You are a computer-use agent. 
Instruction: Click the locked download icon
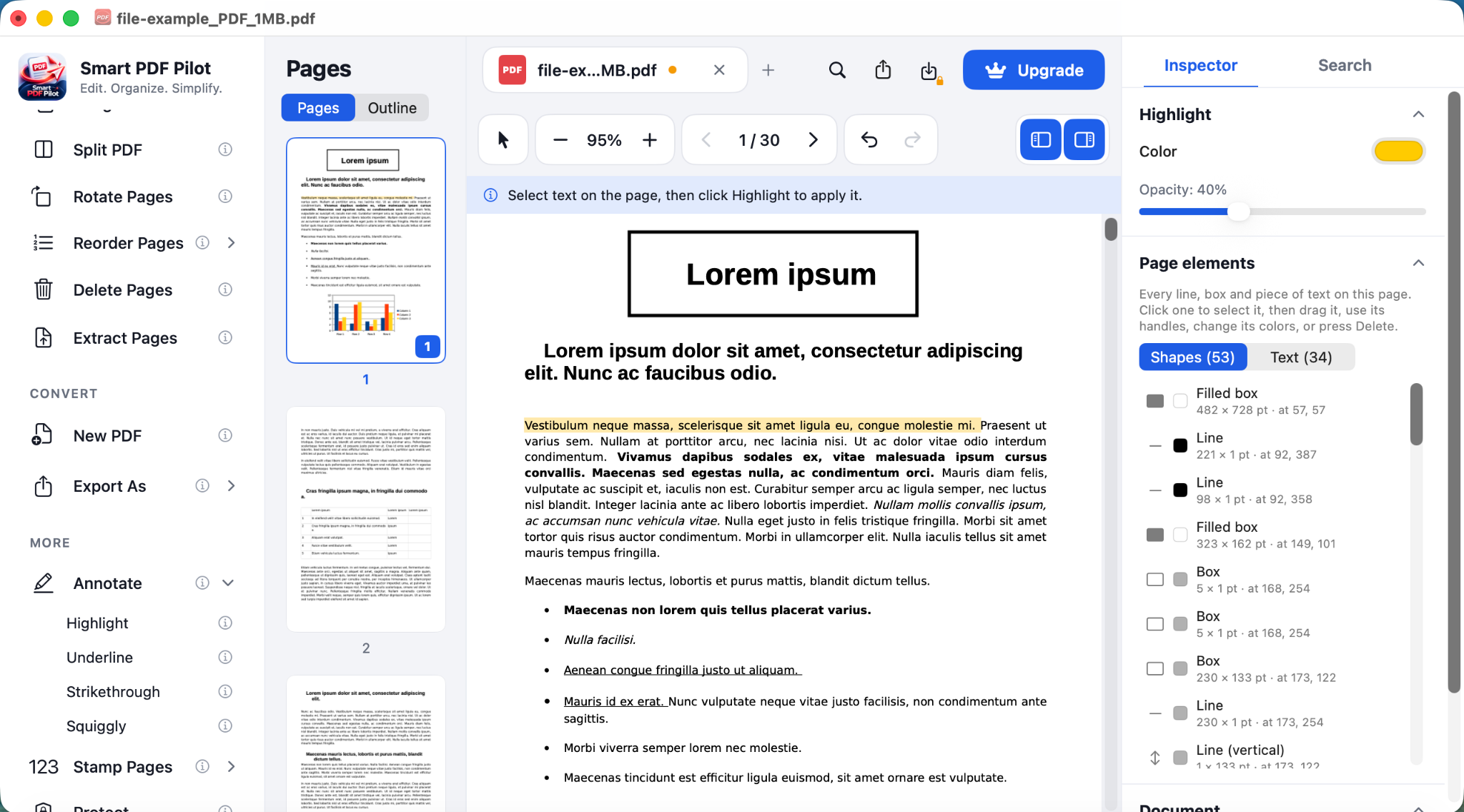click(929, 71)
